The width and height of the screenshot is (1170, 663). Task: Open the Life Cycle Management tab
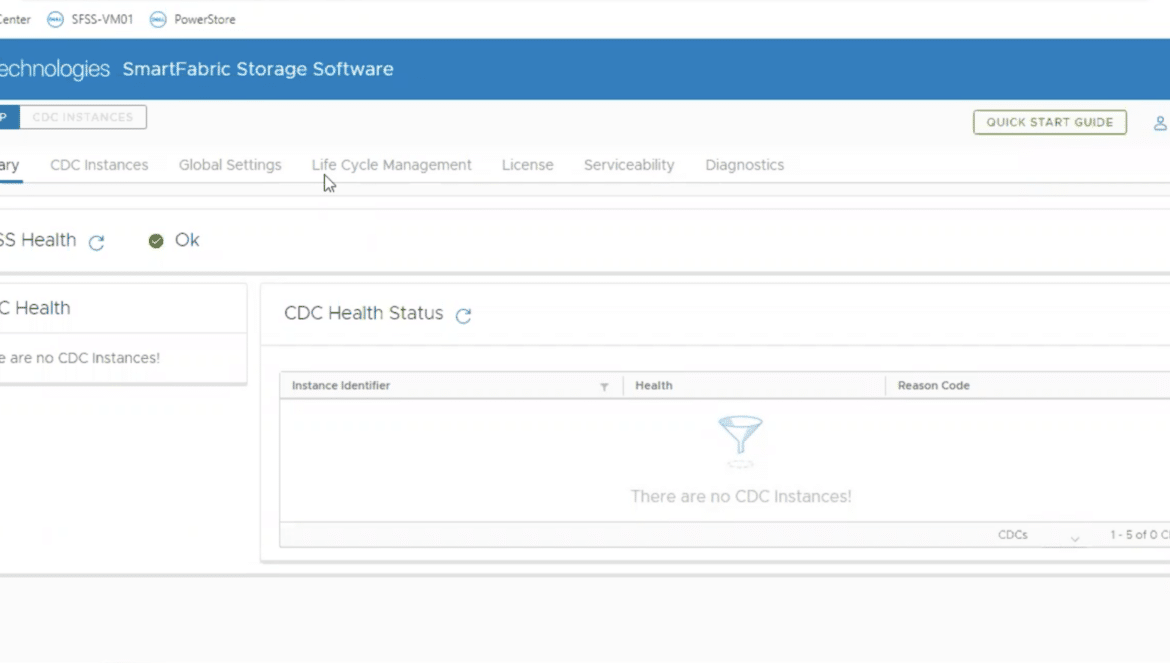[392, 165]
